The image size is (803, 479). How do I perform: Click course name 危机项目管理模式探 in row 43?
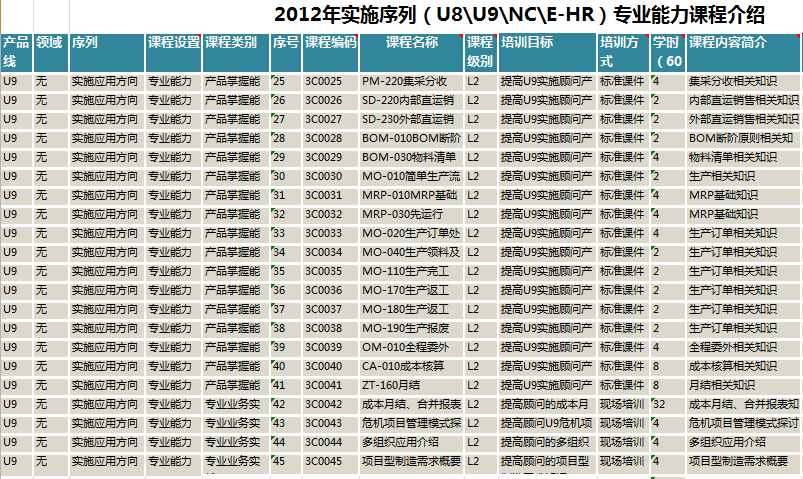[x=412, y=423]
